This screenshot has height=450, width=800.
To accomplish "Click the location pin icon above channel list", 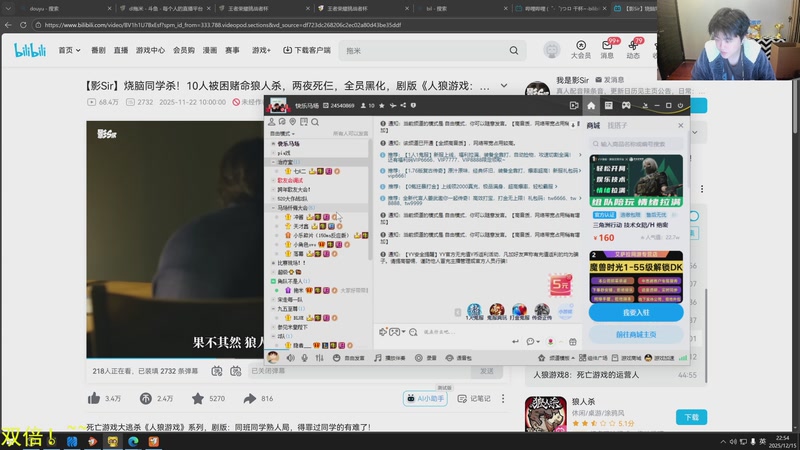I will (293, 122).
